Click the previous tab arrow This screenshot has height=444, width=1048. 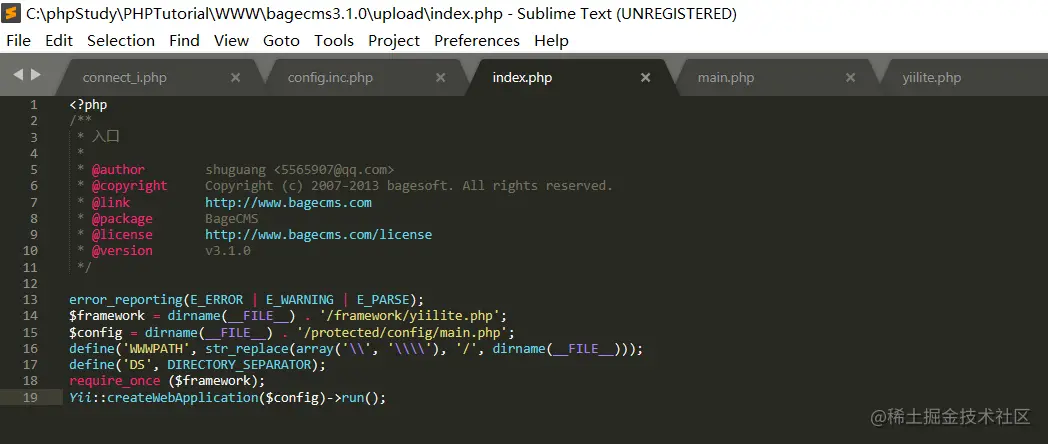click(x=18, y=75)
